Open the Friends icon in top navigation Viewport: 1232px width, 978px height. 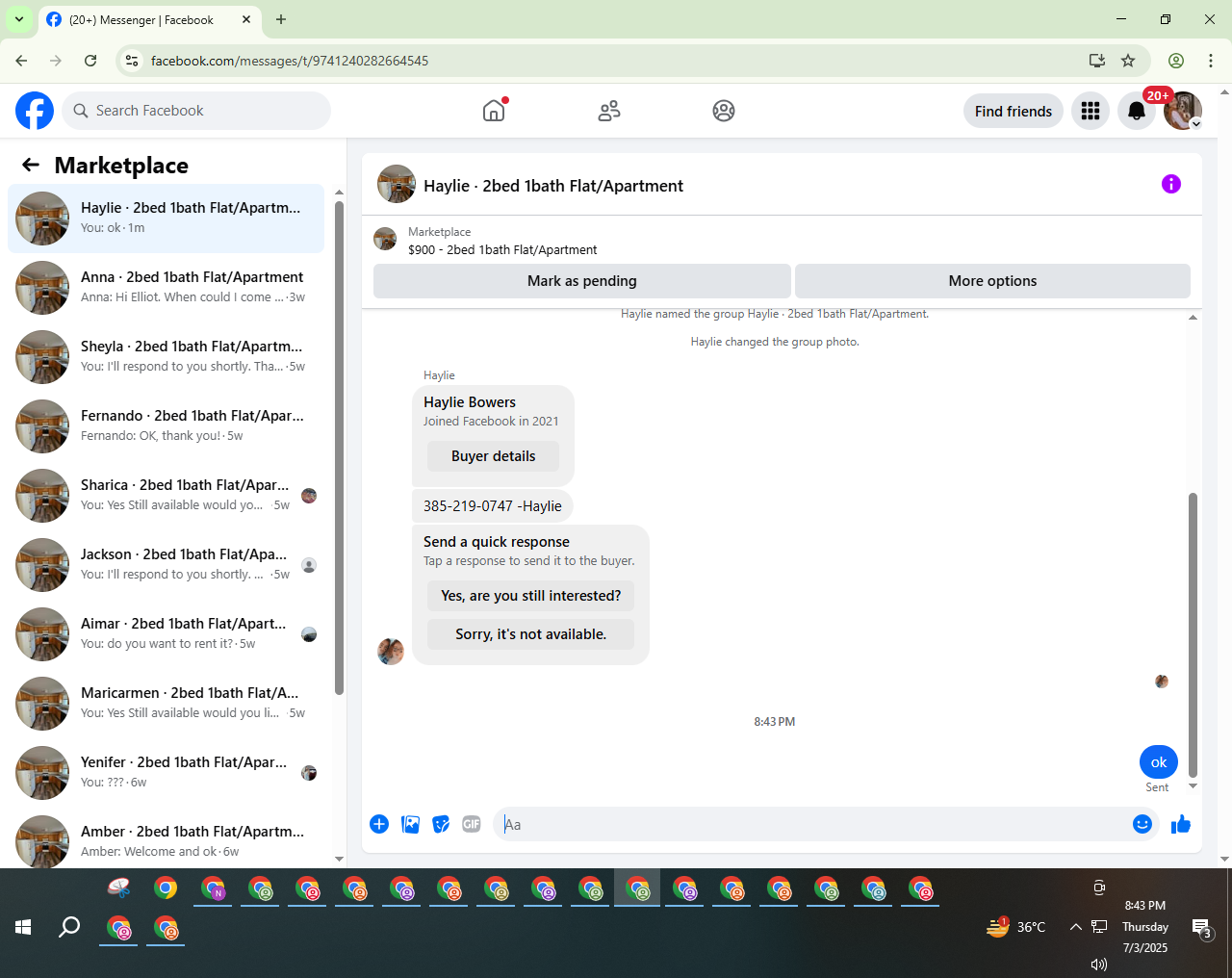point(609,111)
